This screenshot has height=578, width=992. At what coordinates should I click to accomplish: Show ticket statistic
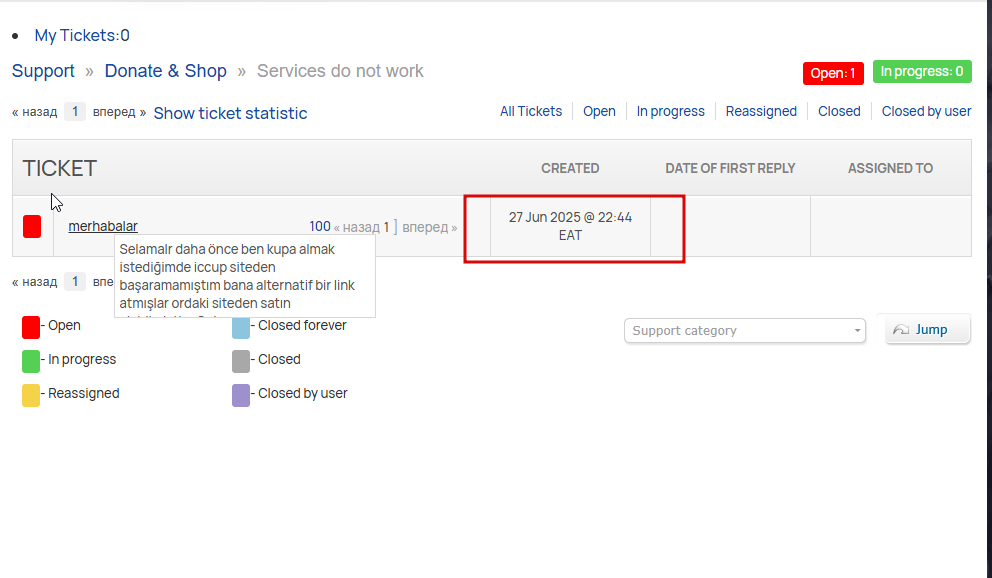tap(230, 113)
